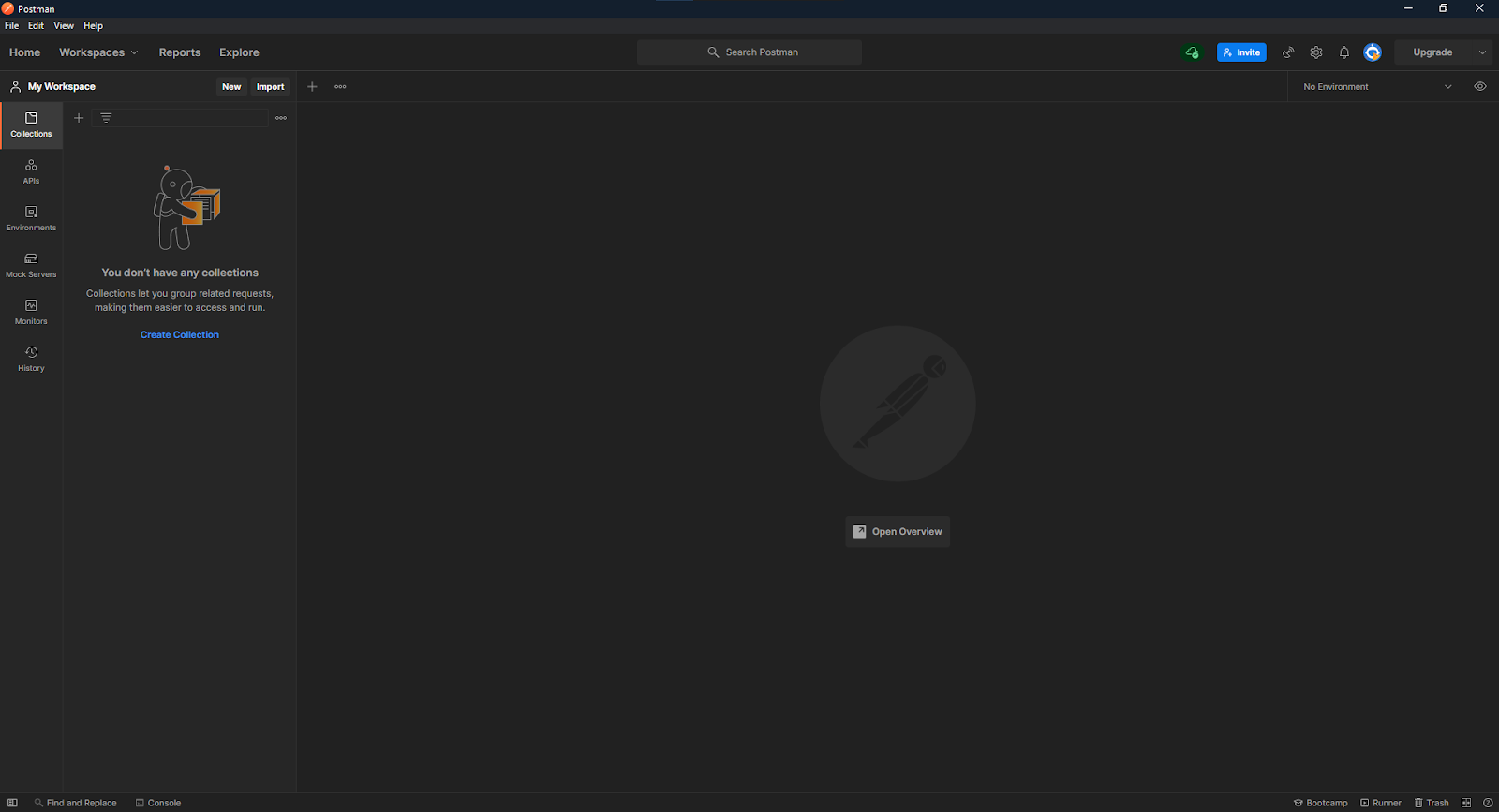The image size is (1499, 812).
Task: Open the Monitors sidebar section
Action: point(31,313)
